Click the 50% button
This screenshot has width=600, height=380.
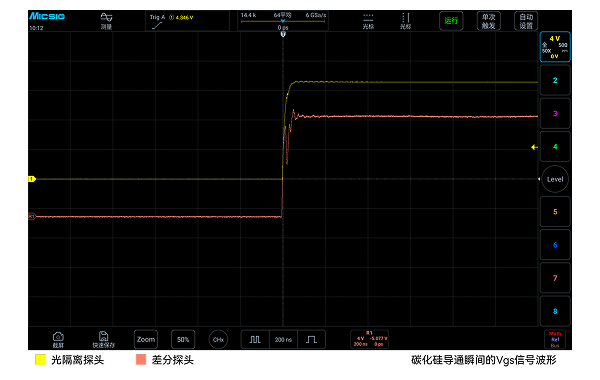pos(183,339)
